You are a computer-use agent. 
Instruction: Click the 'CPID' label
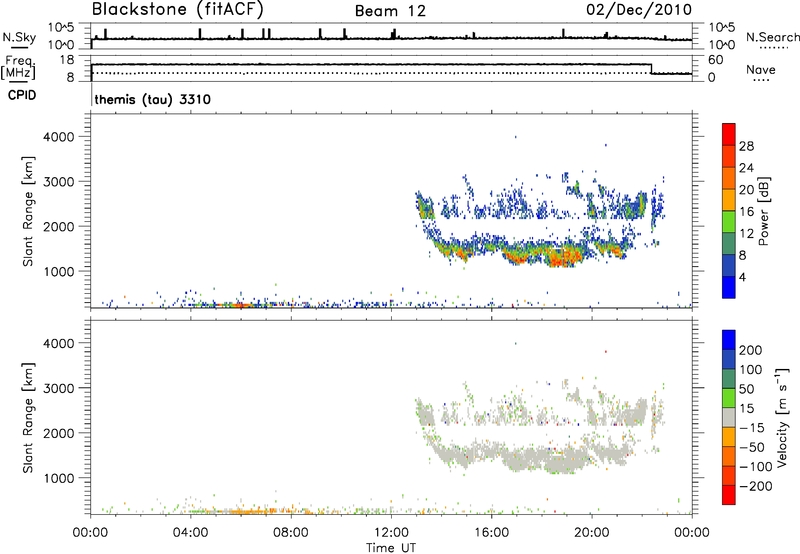pos(22,95)
